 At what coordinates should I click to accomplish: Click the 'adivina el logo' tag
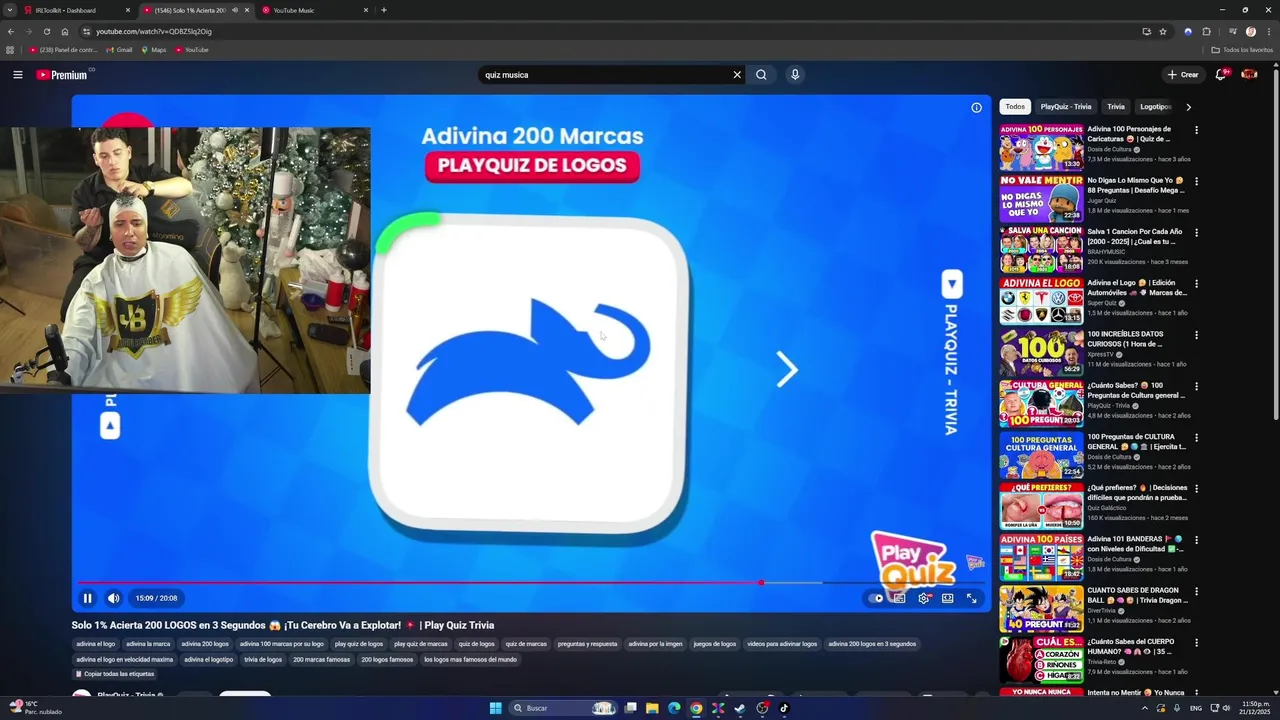coord(95,644)
